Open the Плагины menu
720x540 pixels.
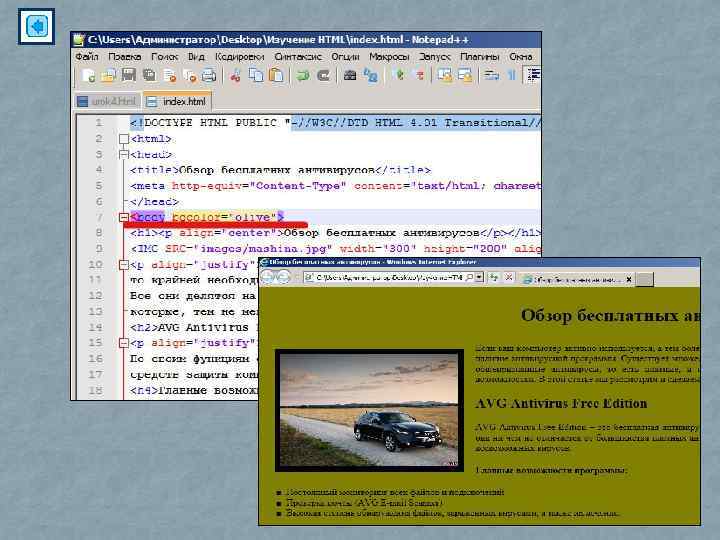[x=479, y=56]
